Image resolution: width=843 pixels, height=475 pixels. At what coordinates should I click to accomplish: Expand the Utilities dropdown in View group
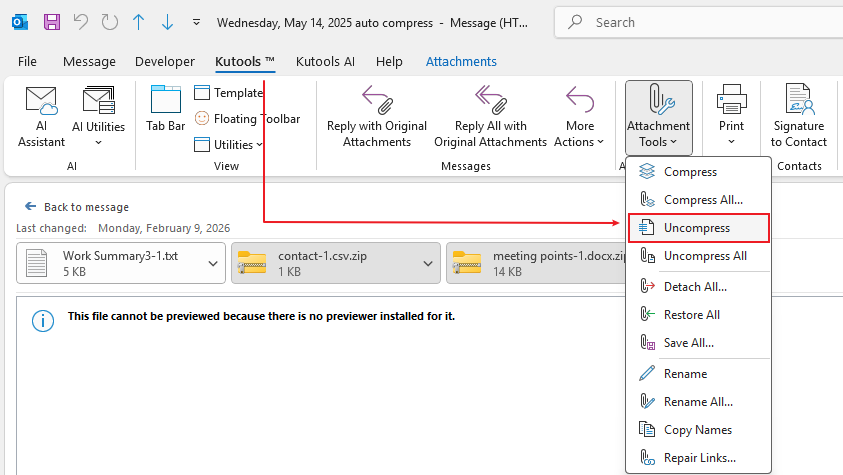coord(229,145)
